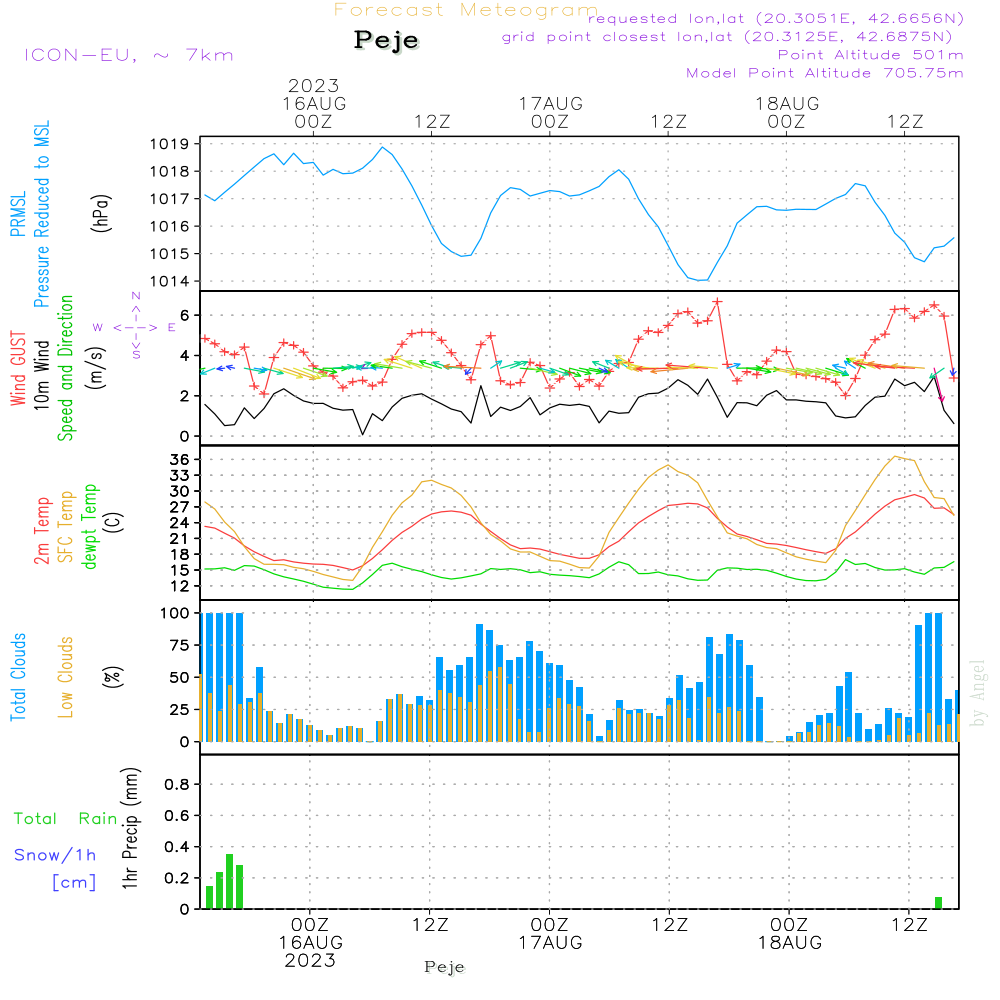Click the orange 'SFC Temp' label
This screenshot has height=1000, width=1000.
click(x=65, y=527)
